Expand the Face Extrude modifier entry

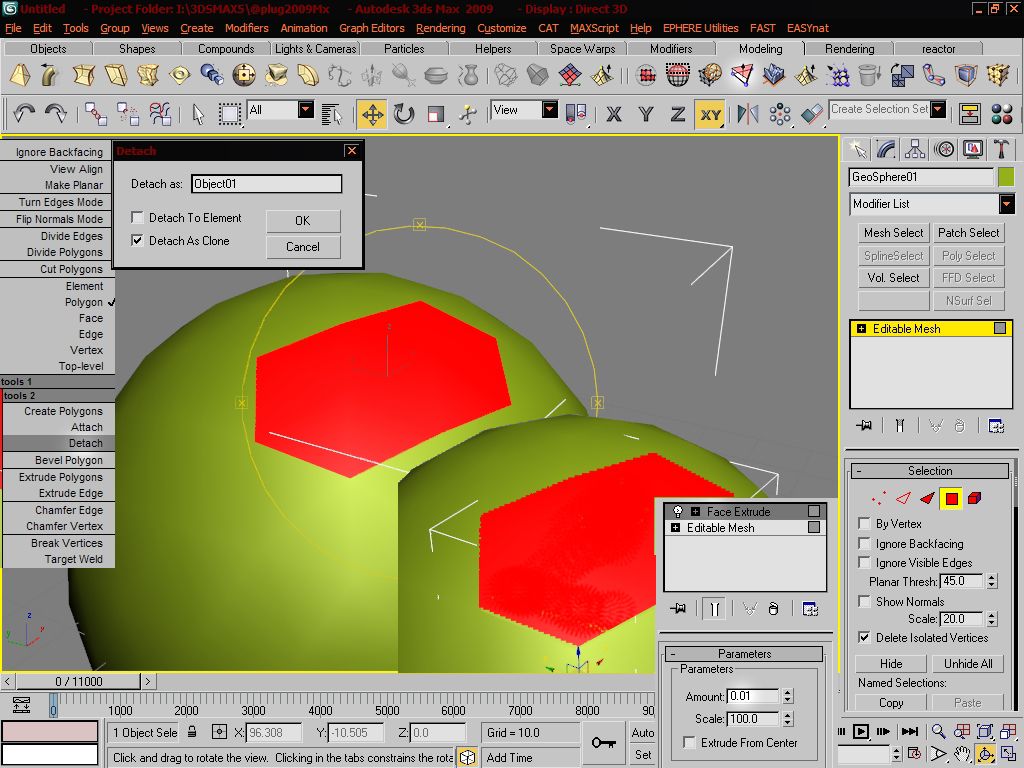696,511
